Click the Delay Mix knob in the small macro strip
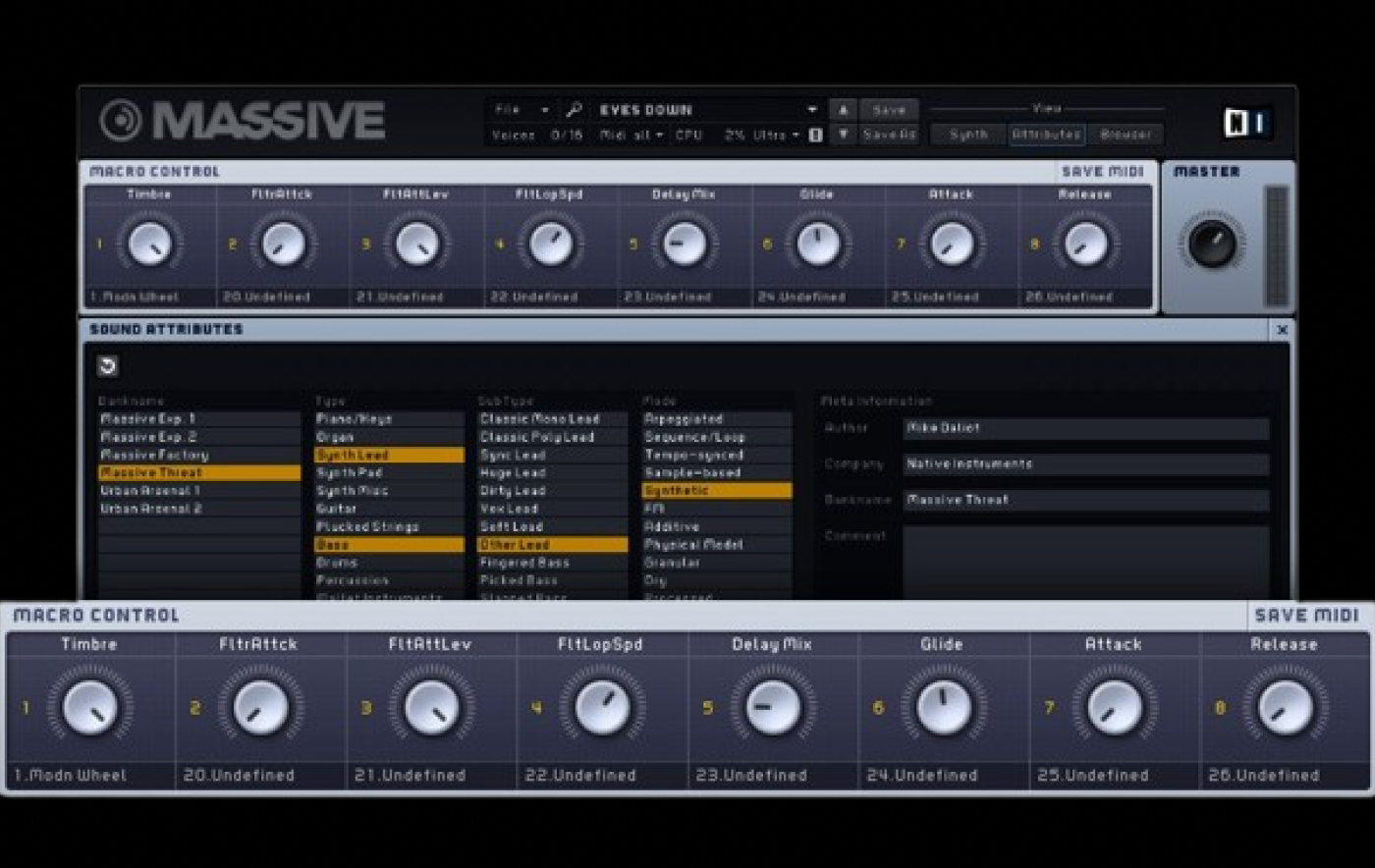 pos(685,244)
